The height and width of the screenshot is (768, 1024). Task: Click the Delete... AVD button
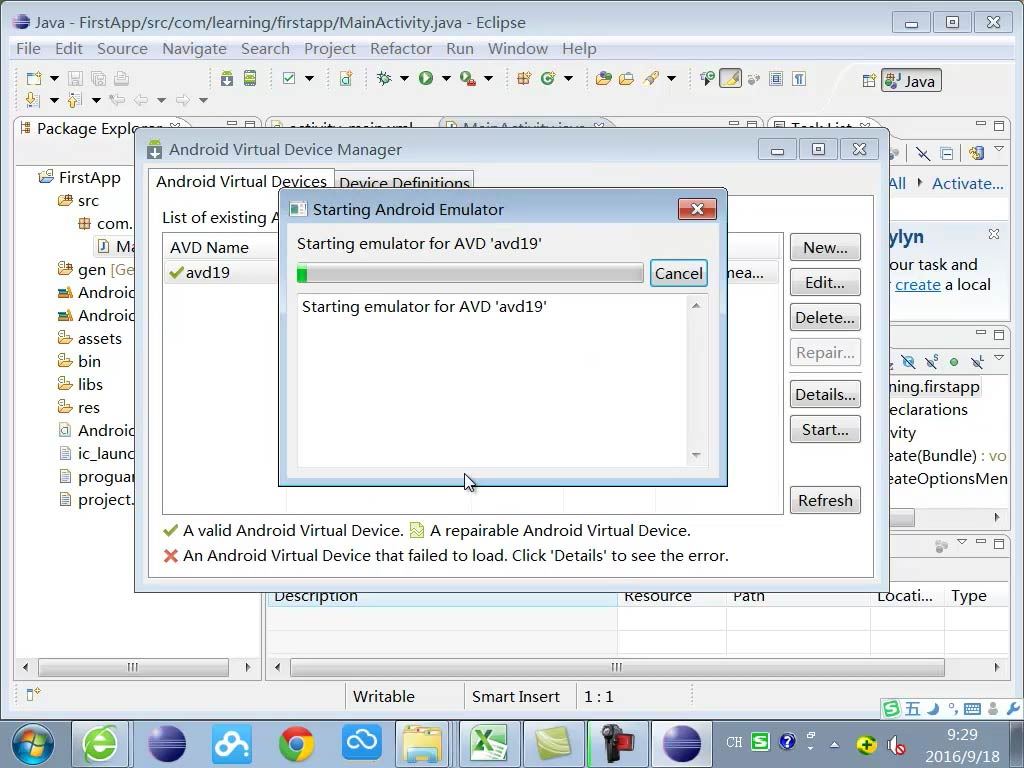825,317
